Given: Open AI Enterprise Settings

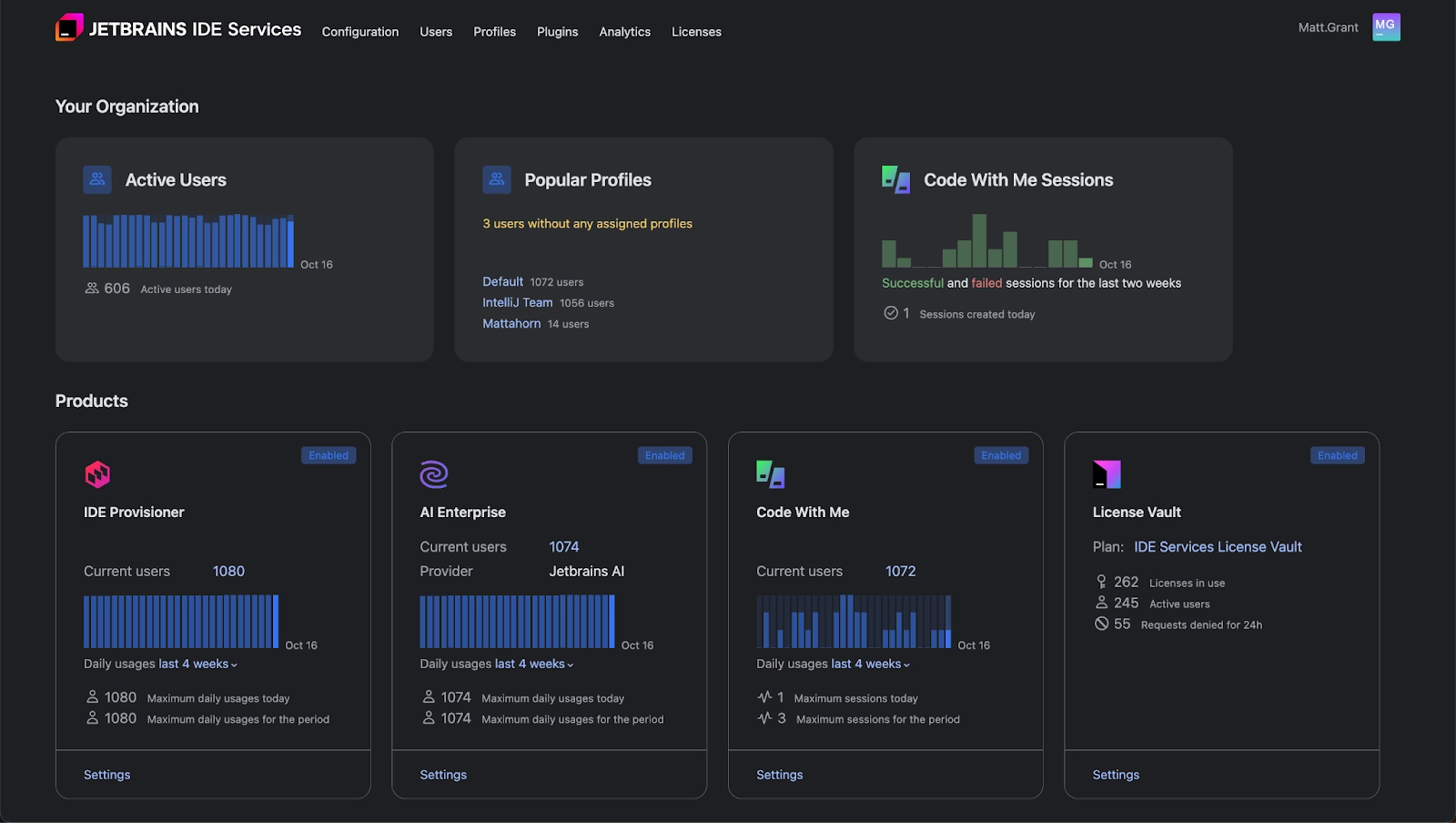Looking at the screenshot, I should [443, 775].
